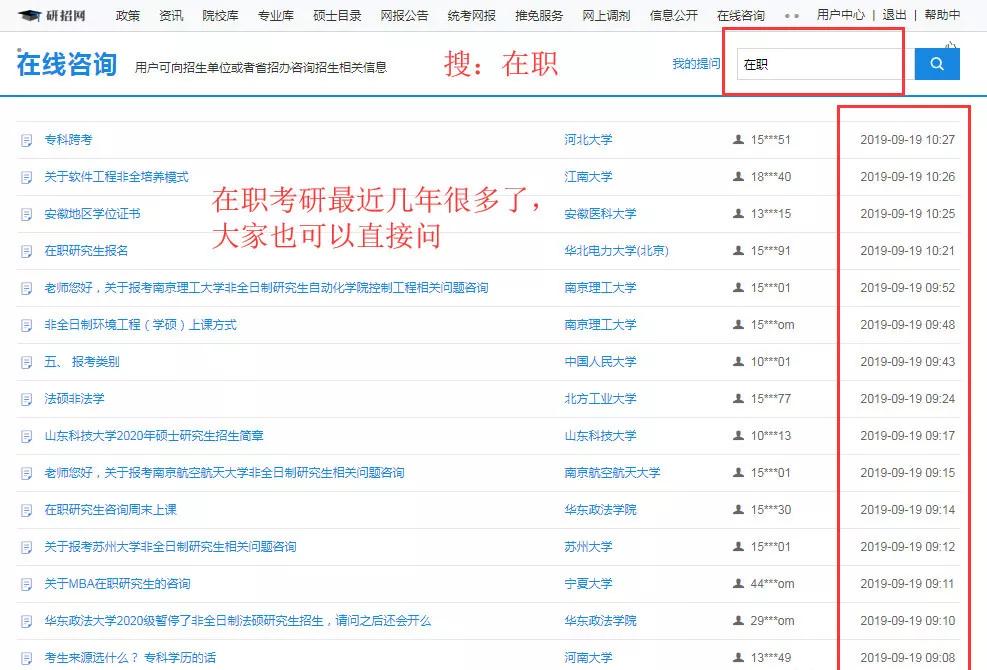Go to 推免服务 page

point(539,15)
